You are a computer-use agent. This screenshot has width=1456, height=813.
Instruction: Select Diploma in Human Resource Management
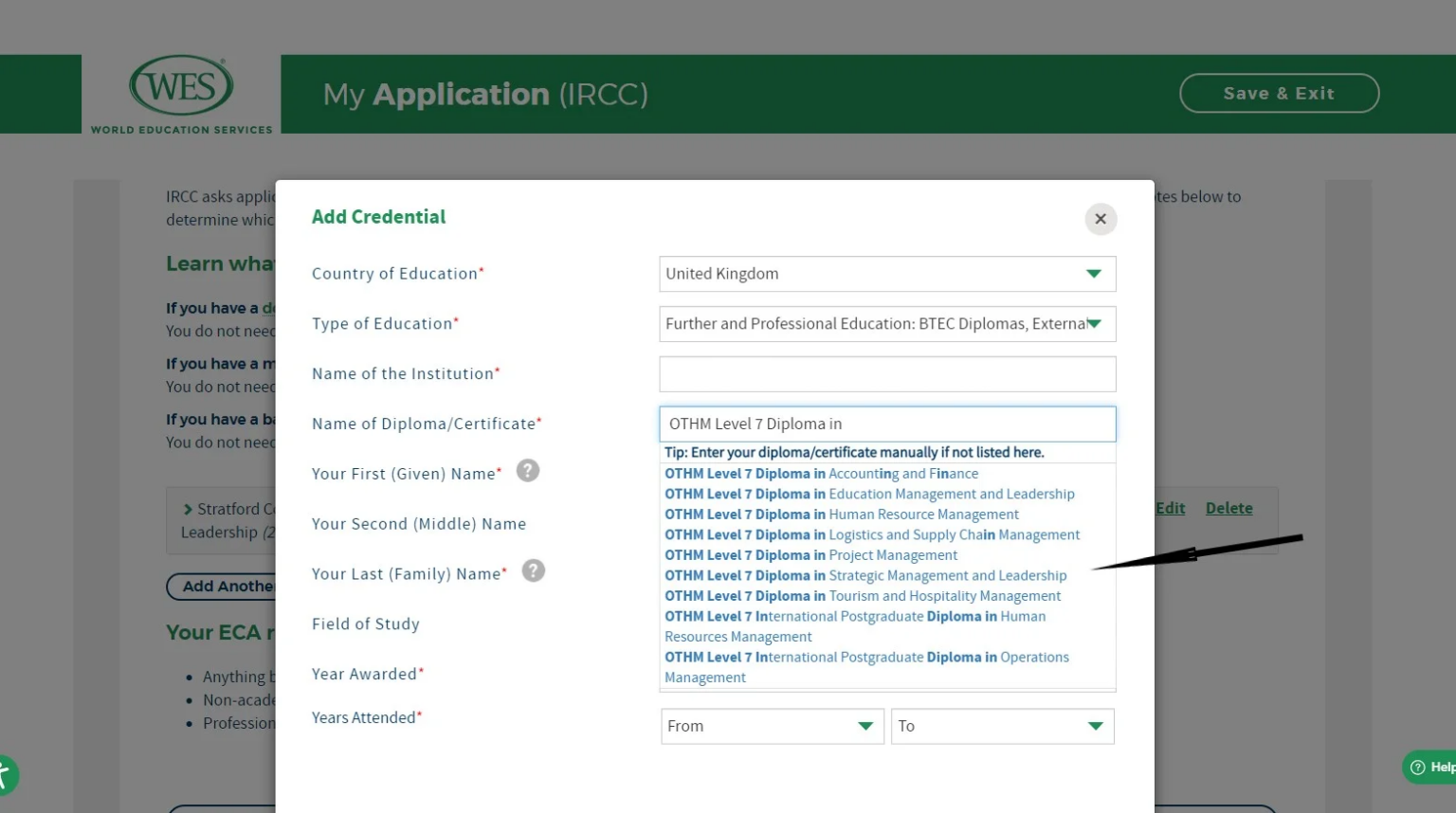coord(842,515)
